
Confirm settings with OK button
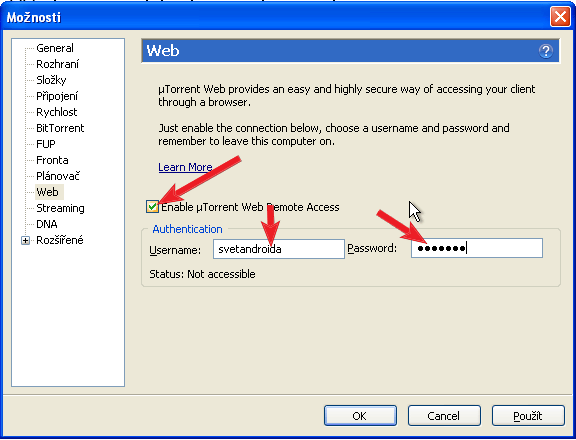(x=360, y=416)
